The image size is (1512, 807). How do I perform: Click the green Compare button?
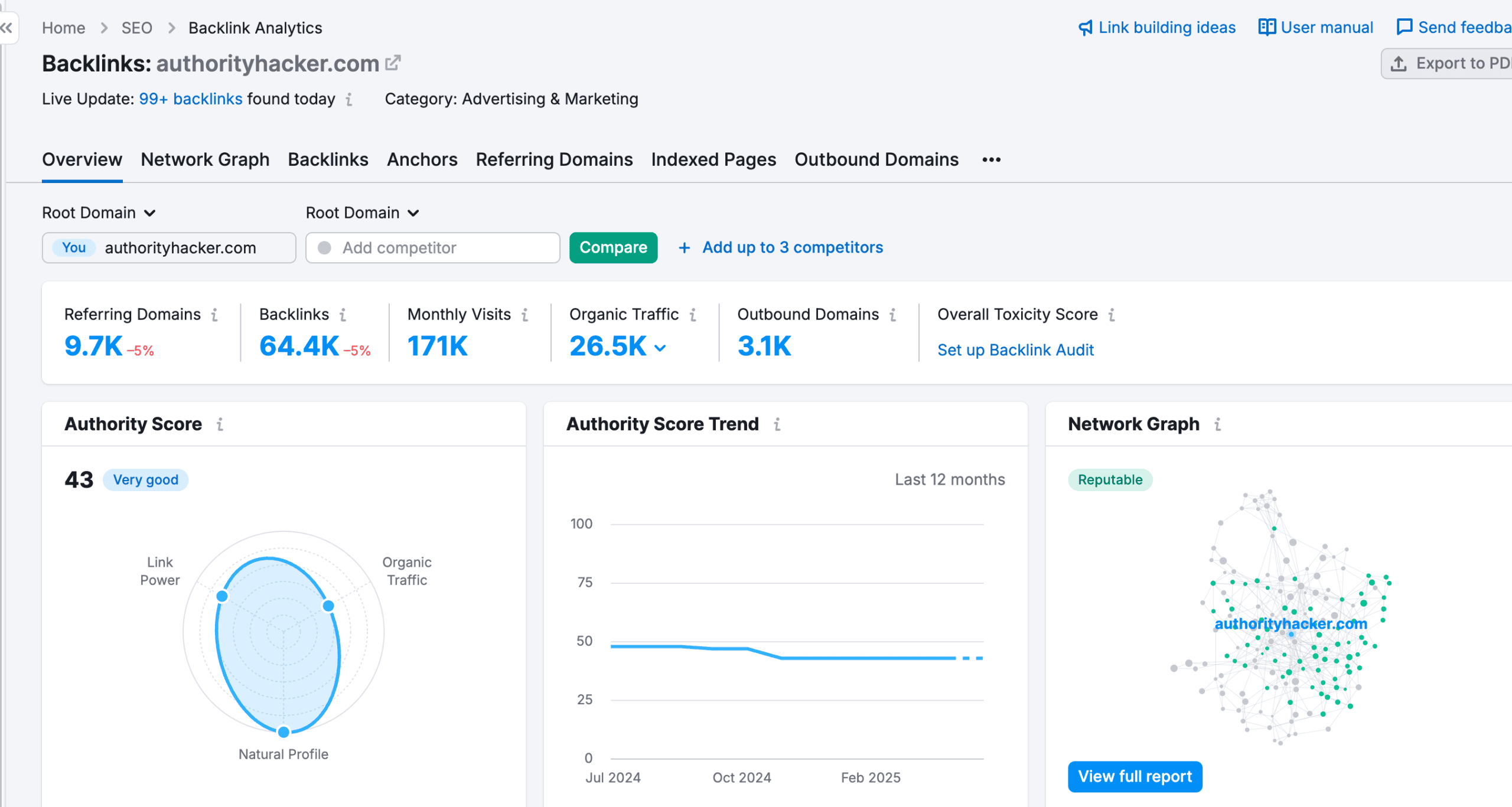(x=613, y=247)
